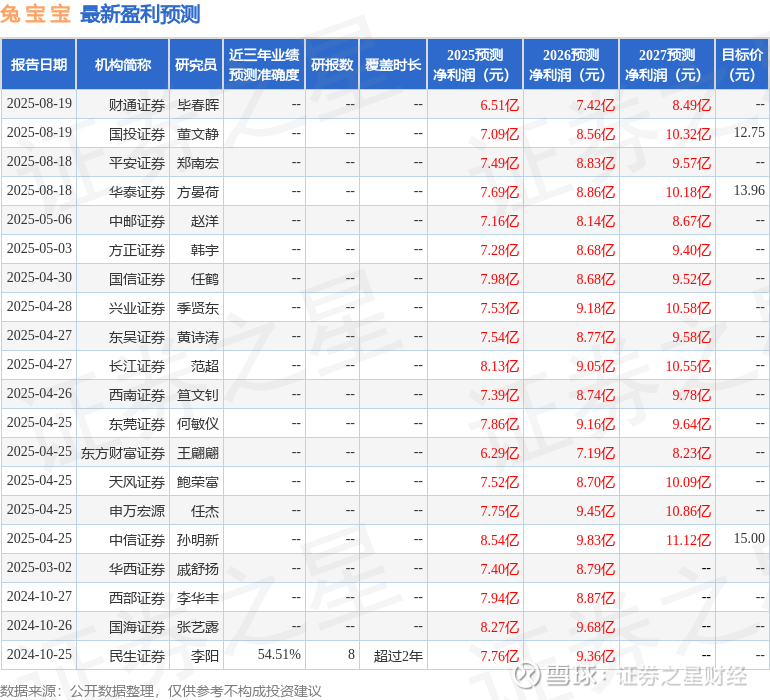Click researcher name 董文静
The image size is (770, 700).
coord(198,134)
